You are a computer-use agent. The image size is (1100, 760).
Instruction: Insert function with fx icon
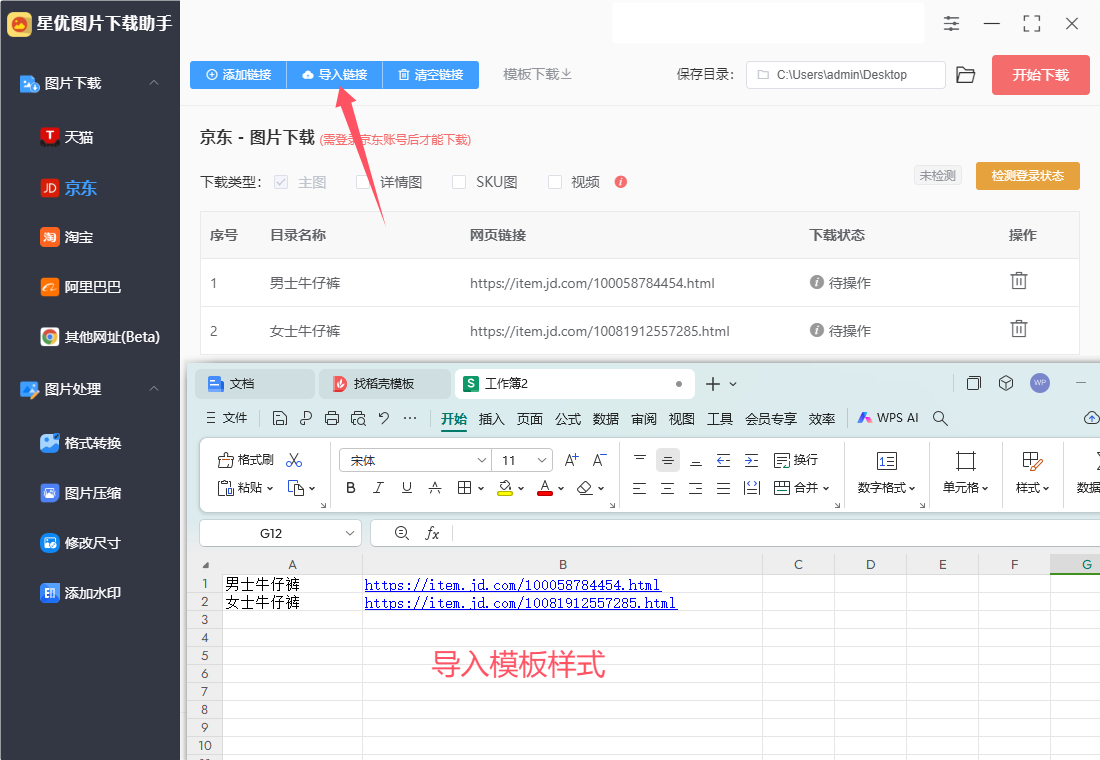pos(433,533)
